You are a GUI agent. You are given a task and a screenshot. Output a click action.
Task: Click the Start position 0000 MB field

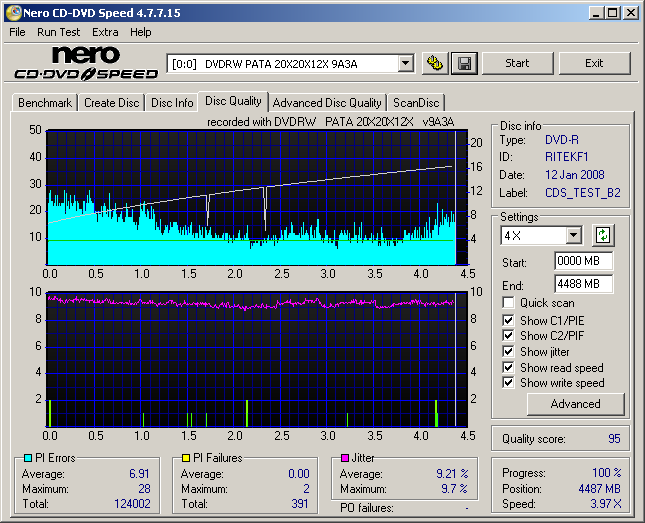click(583, 261)
